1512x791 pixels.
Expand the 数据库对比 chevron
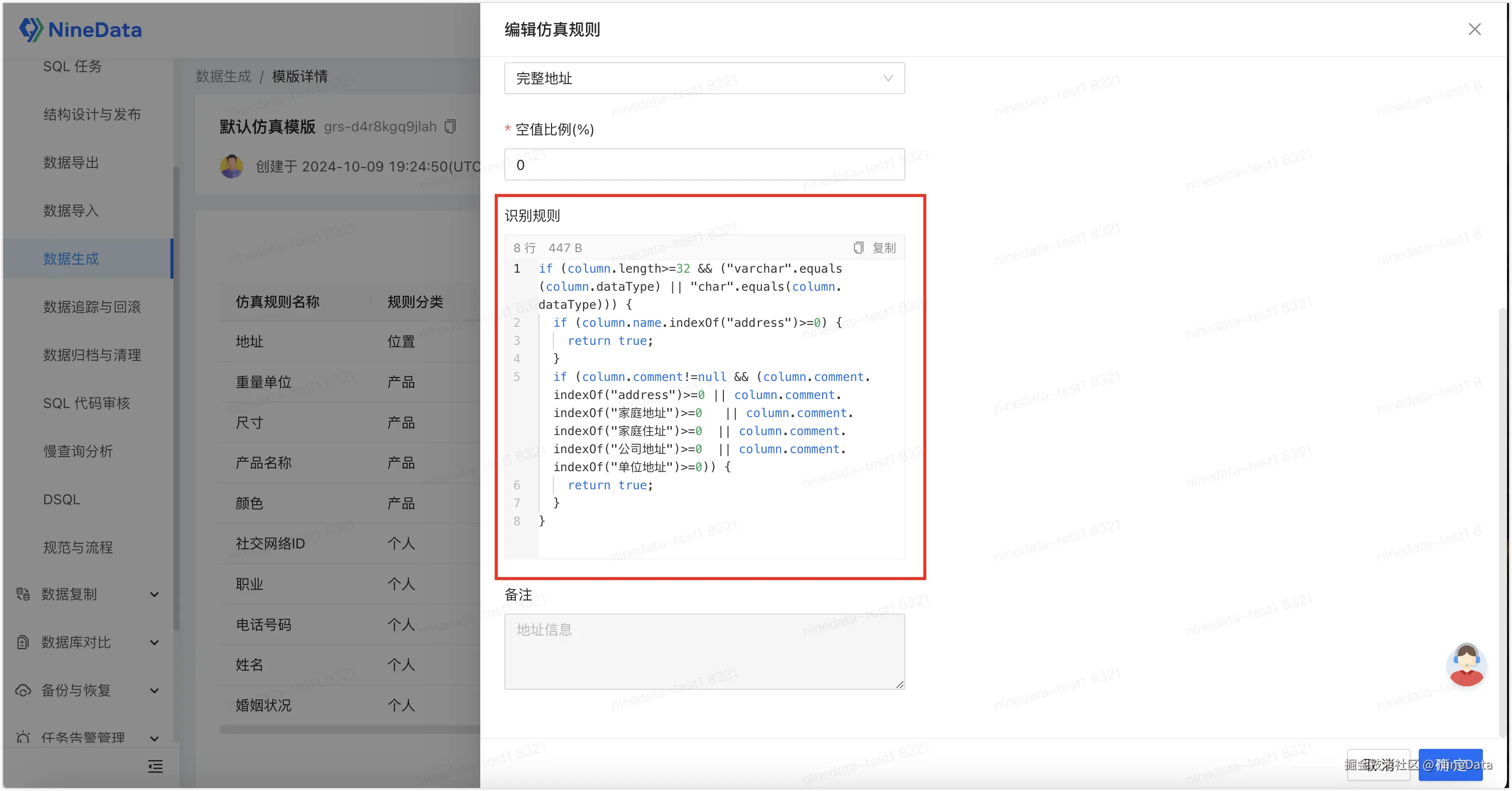click(154, 643)
